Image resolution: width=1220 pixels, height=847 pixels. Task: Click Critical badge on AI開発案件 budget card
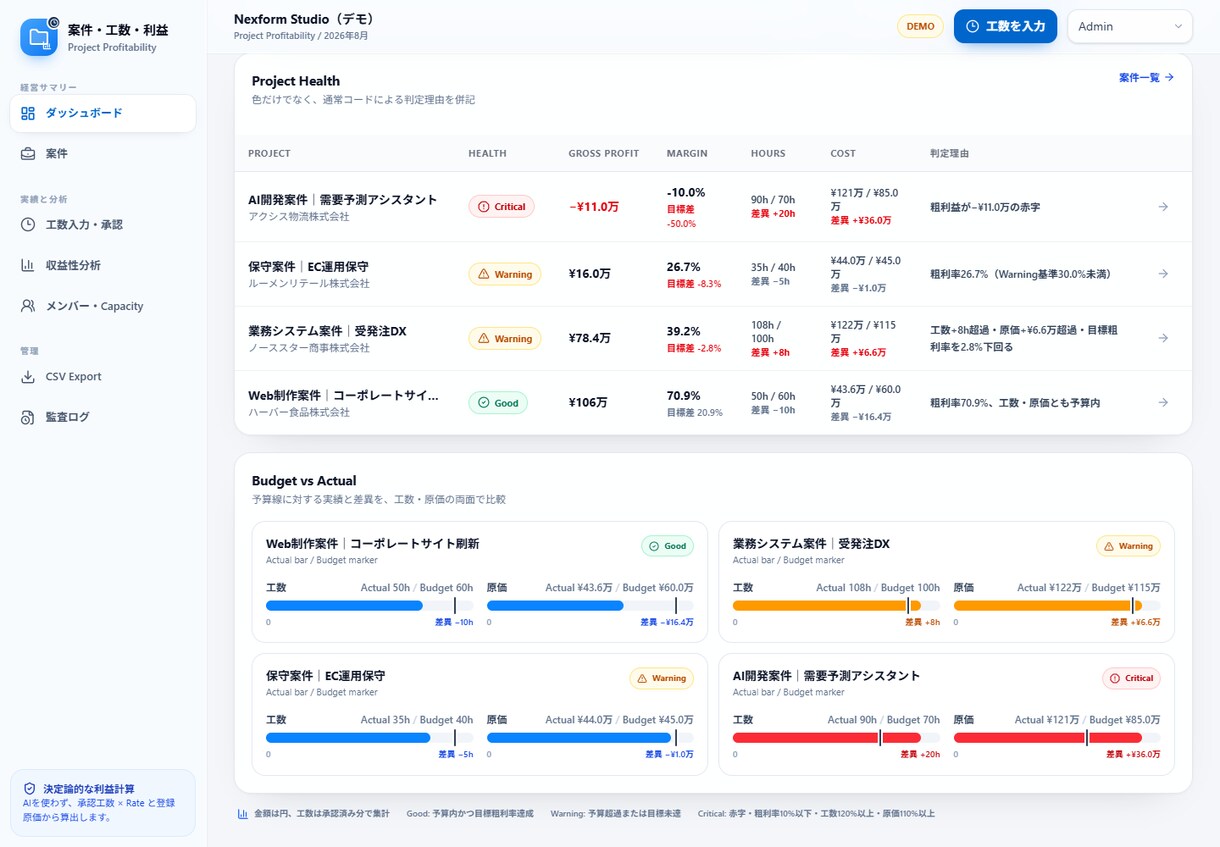[1131, 678]
